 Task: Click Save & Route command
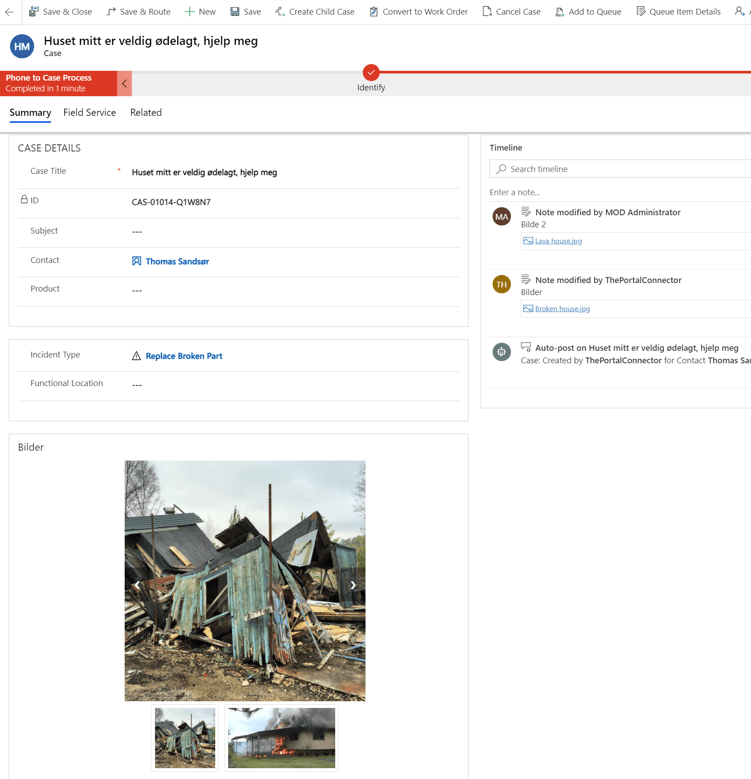(138, 12)
